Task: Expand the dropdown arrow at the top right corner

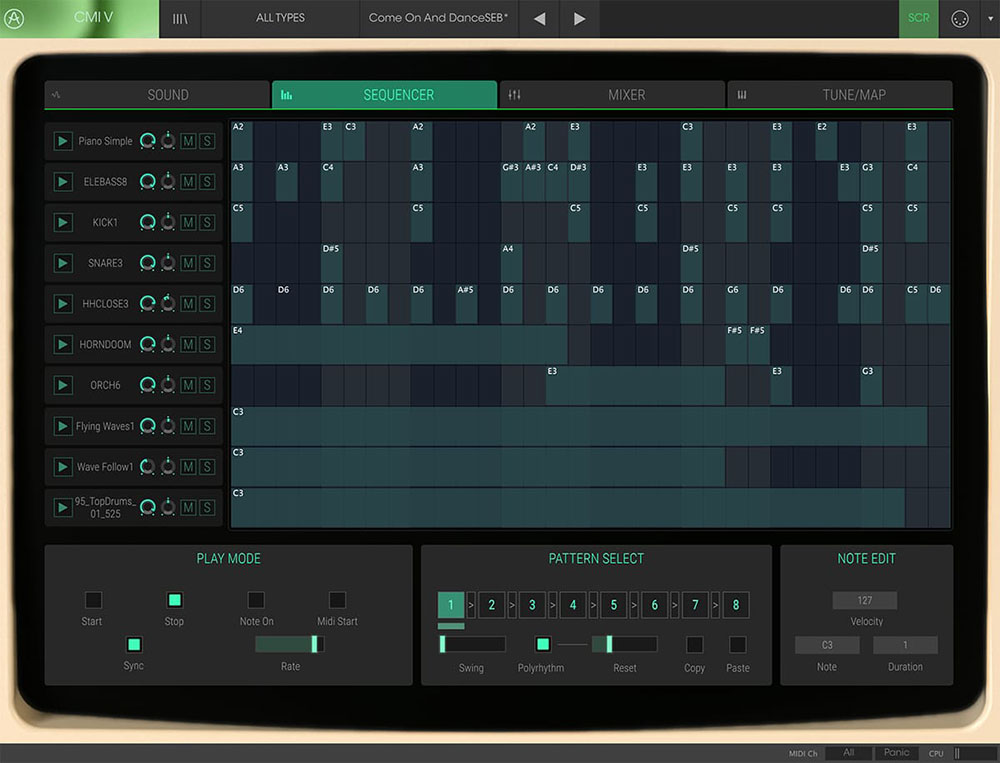Action: 989,18
